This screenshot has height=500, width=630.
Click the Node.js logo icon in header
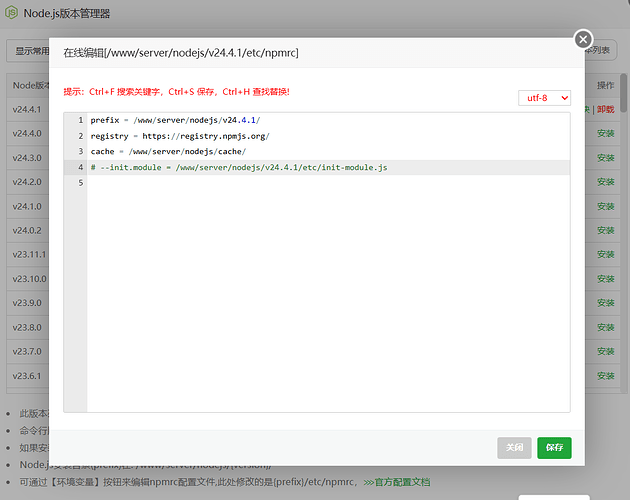click(11, 13)
